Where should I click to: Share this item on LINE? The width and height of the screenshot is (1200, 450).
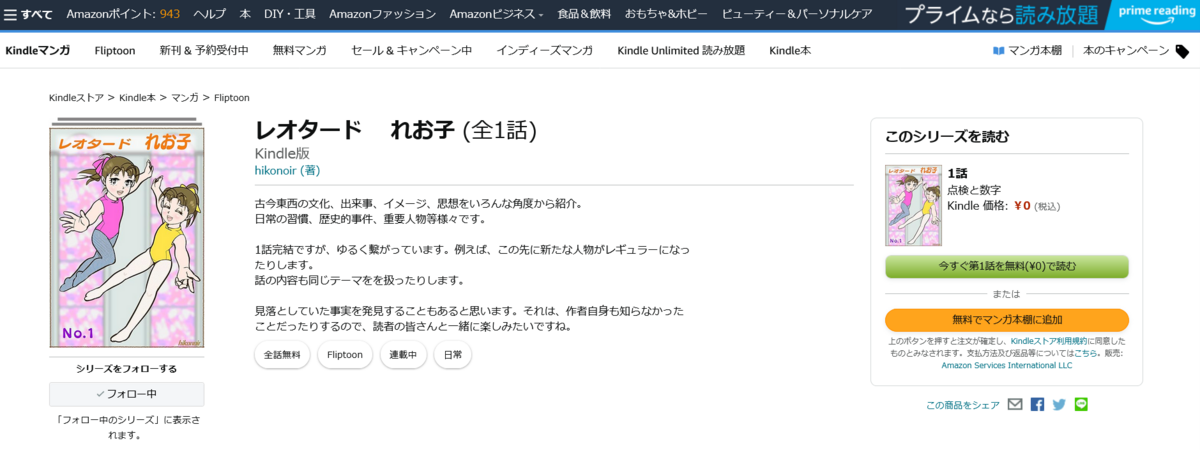1081,405
